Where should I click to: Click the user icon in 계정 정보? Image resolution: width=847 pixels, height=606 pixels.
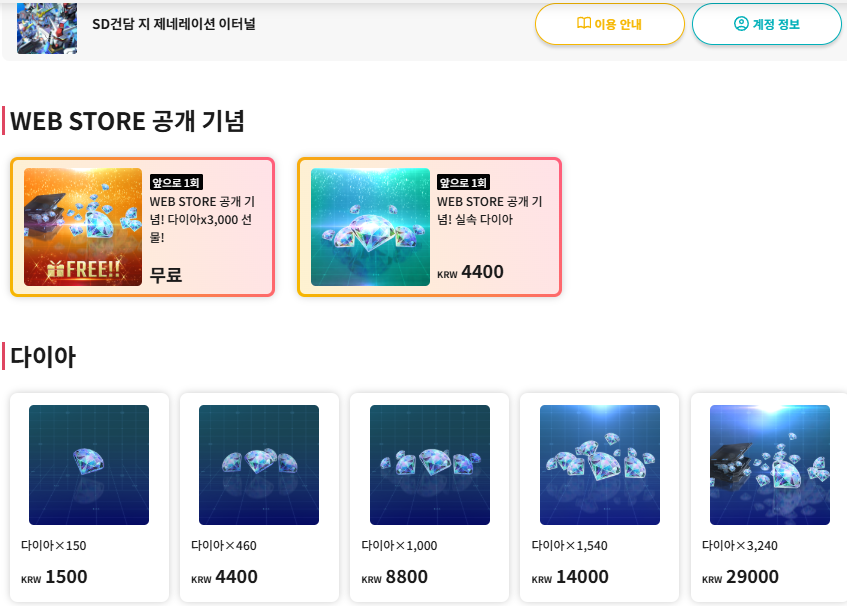(x=741, y=24)
